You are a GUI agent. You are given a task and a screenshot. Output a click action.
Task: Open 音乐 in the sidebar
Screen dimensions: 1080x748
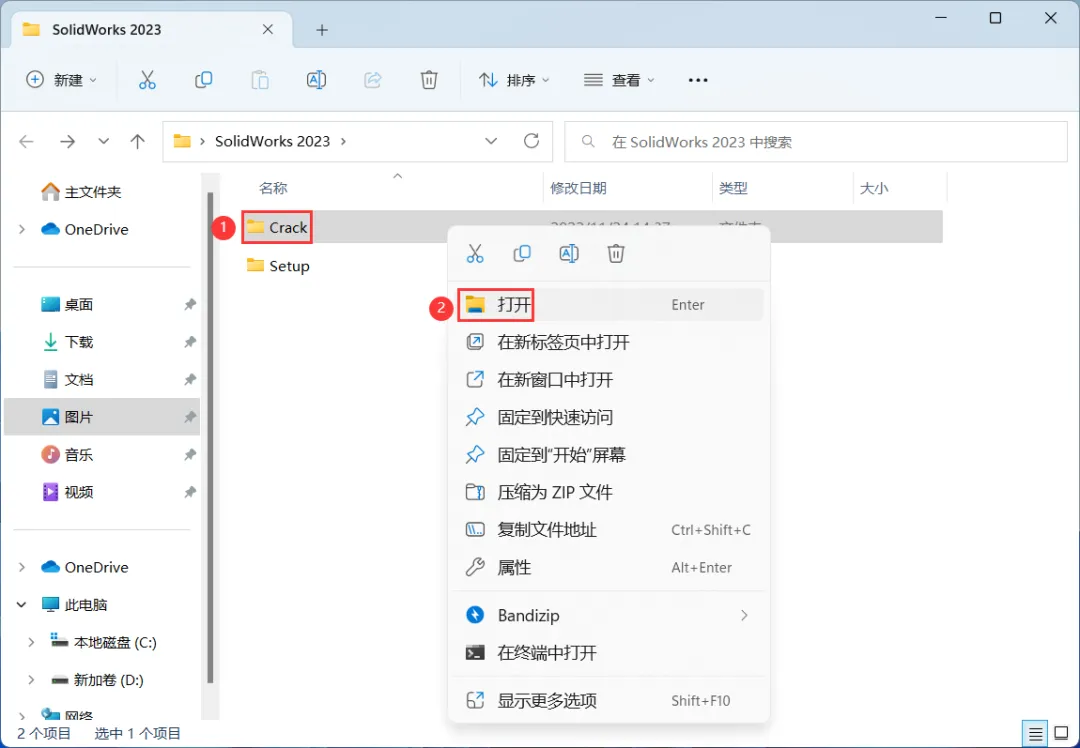68,455
